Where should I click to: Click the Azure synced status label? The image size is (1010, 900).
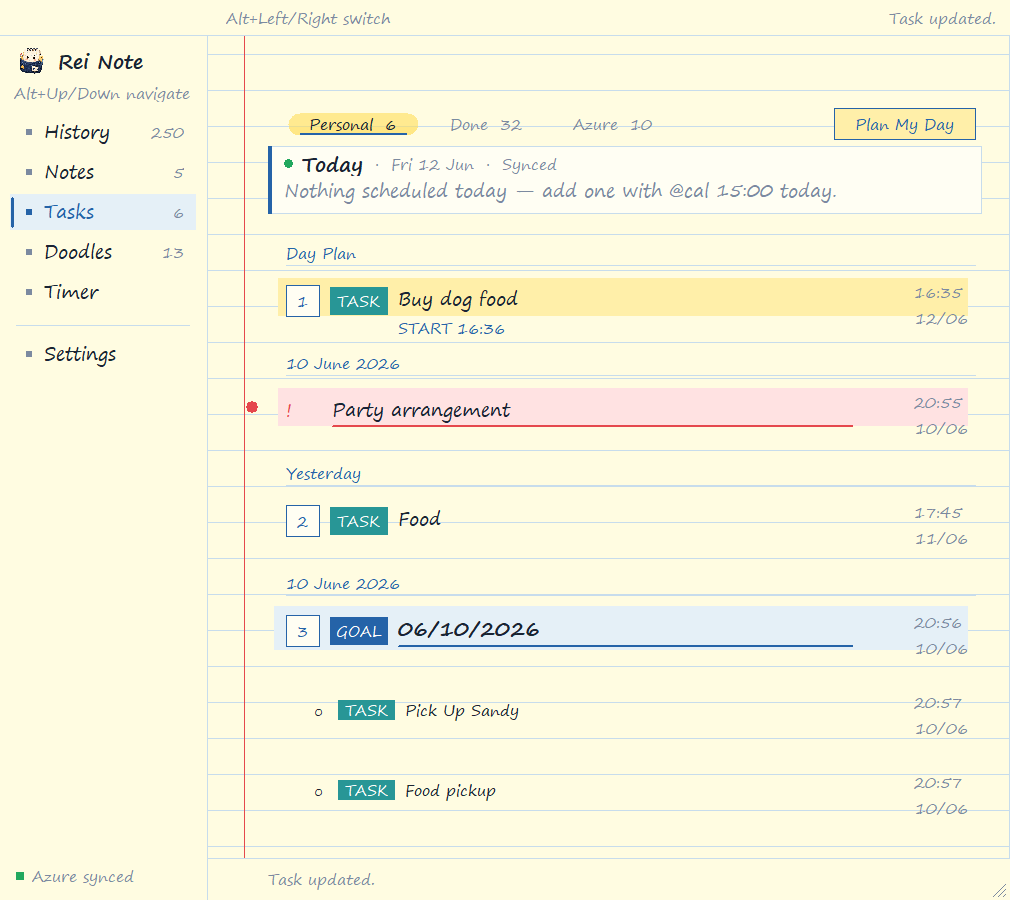tap(83, 877)
